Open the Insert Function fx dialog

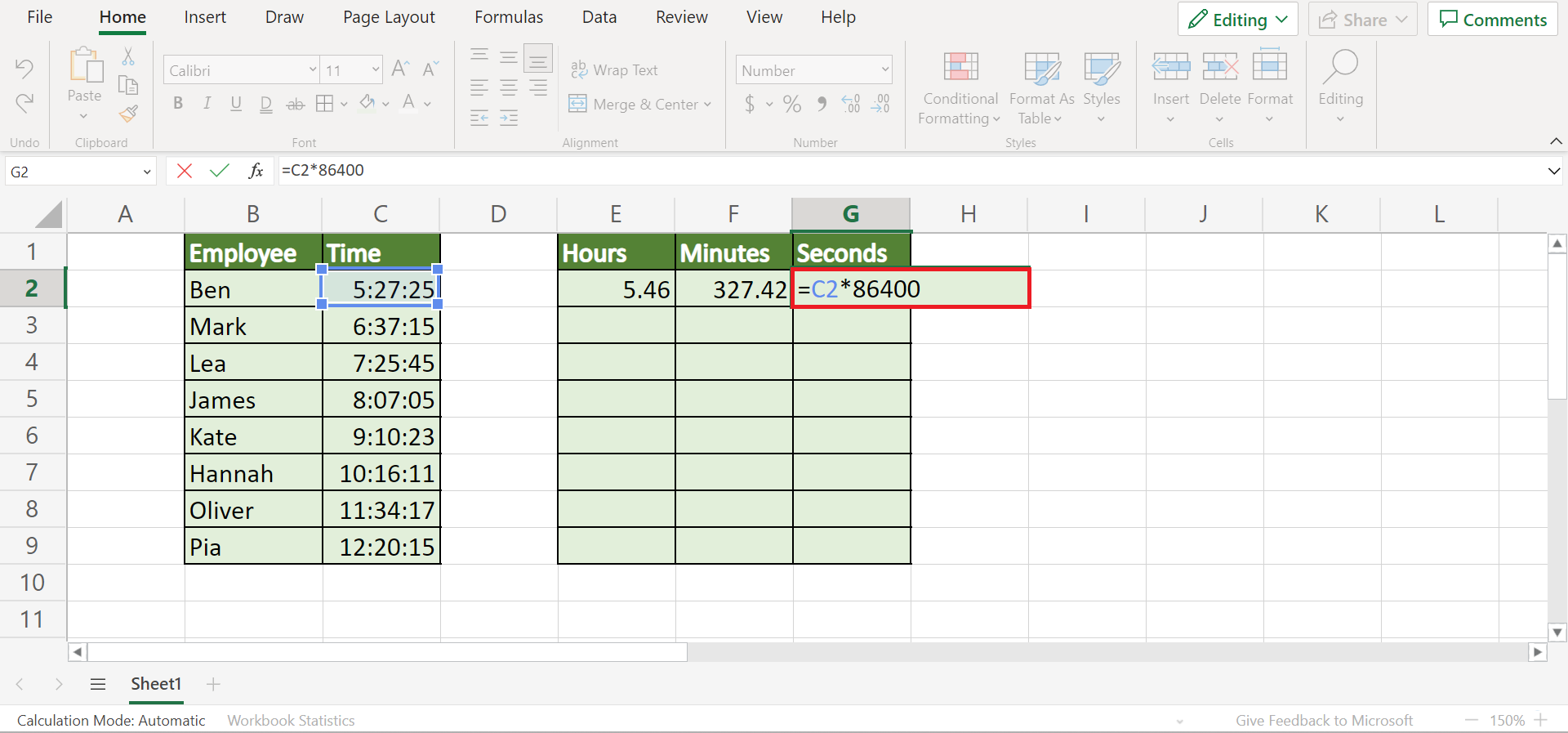coord(256,171)
